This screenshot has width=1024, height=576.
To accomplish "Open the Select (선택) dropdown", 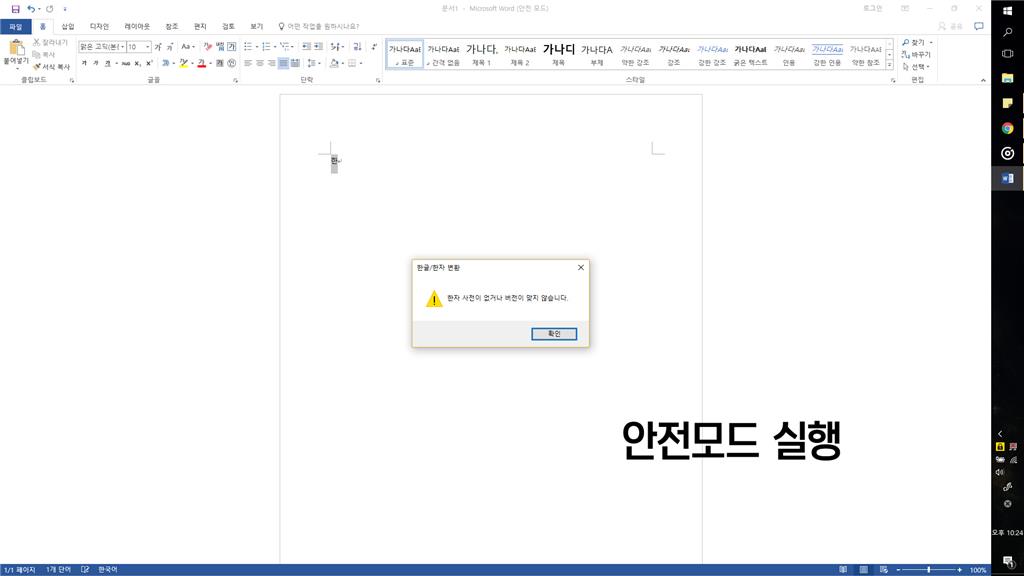I will [916, 67].
